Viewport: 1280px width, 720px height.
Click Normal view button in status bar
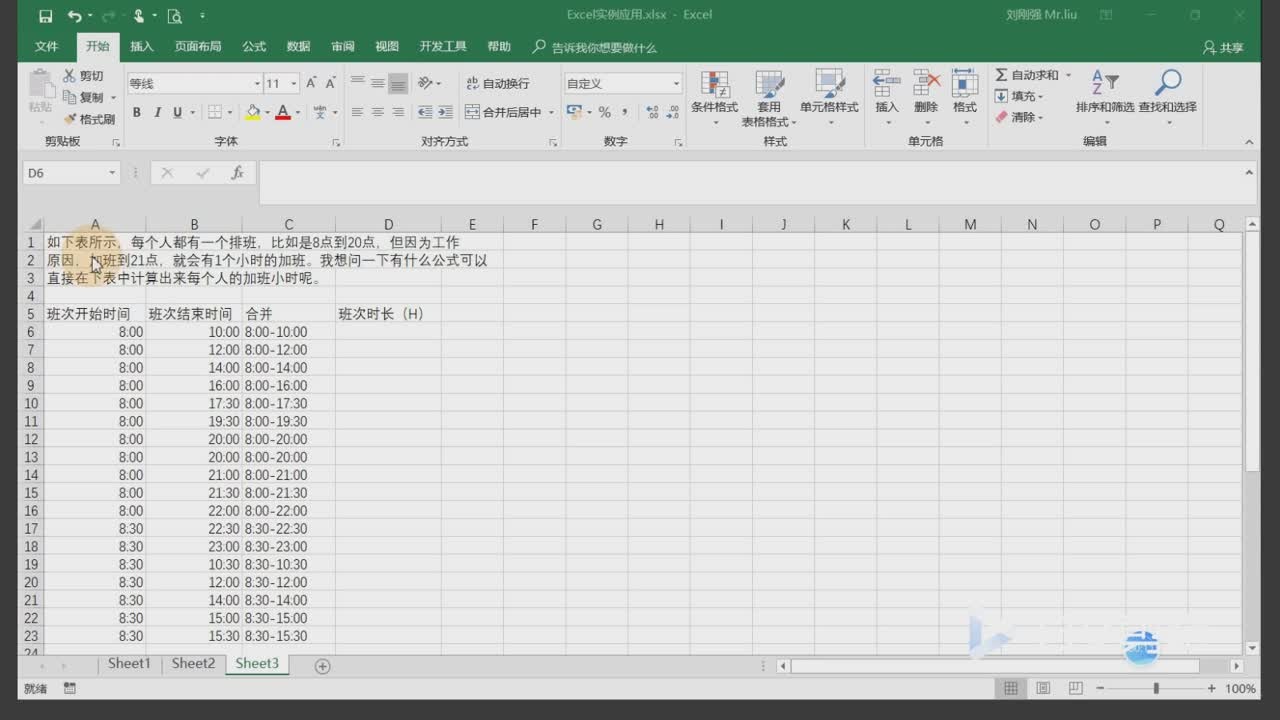click(x=1011, y=688)
